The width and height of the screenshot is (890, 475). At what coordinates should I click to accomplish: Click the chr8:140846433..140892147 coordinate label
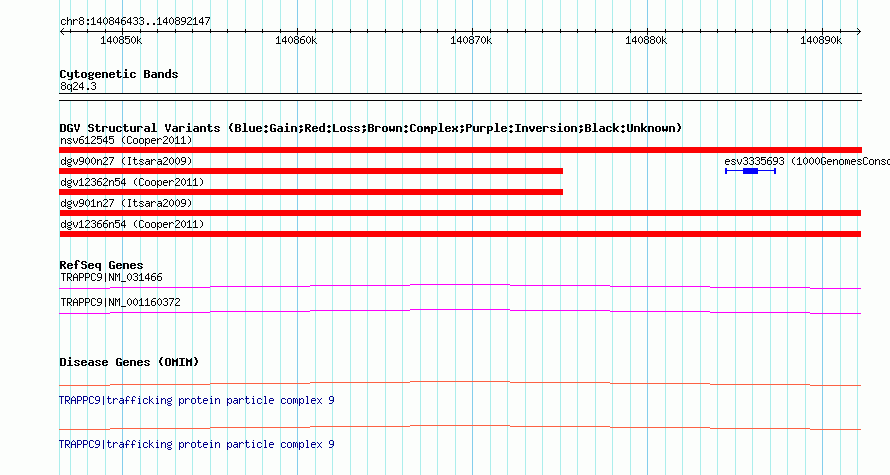click(x=135, y=21)
